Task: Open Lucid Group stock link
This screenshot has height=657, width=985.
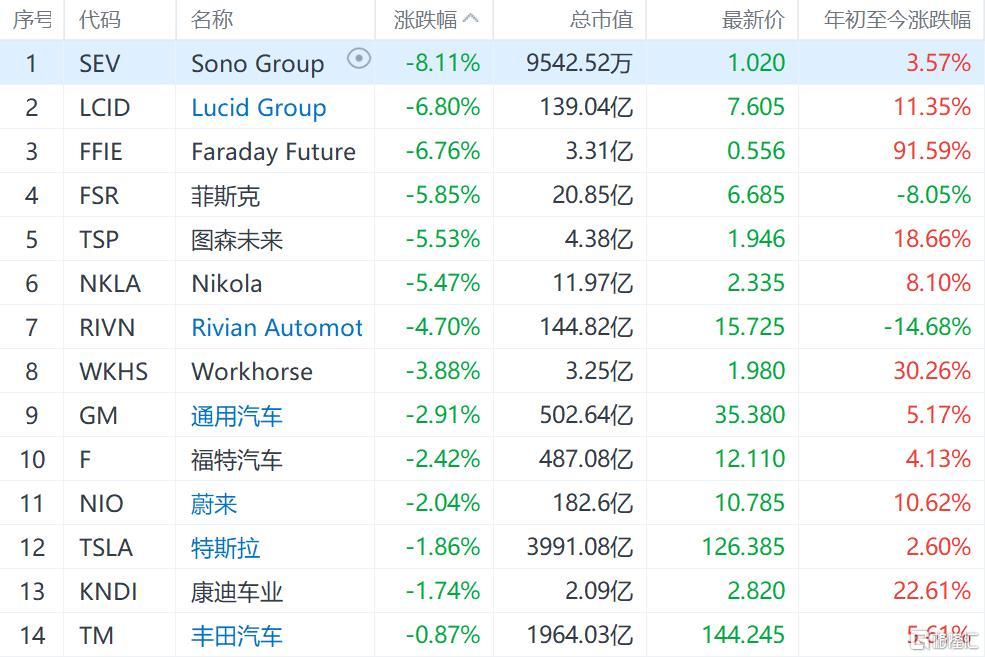Action: [259, 107]
